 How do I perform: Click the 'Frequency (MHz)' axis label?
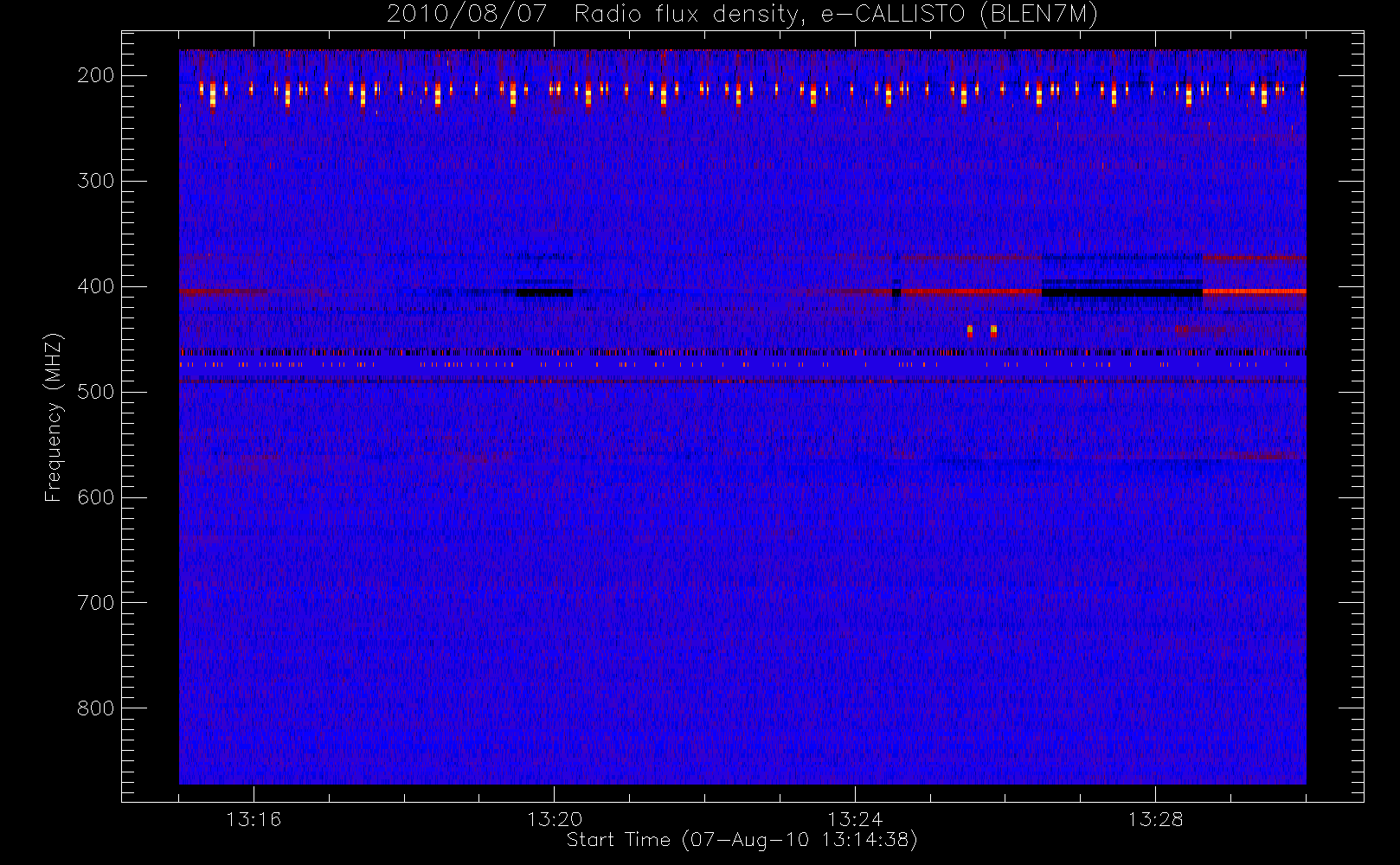point(54,417)
